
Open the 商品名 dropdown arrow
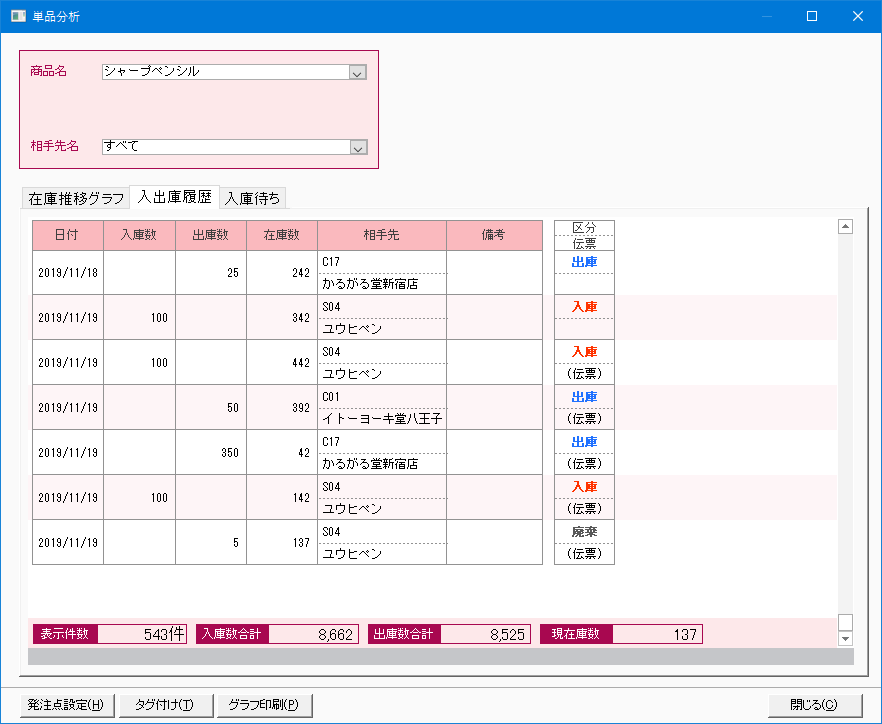(358, 72)
